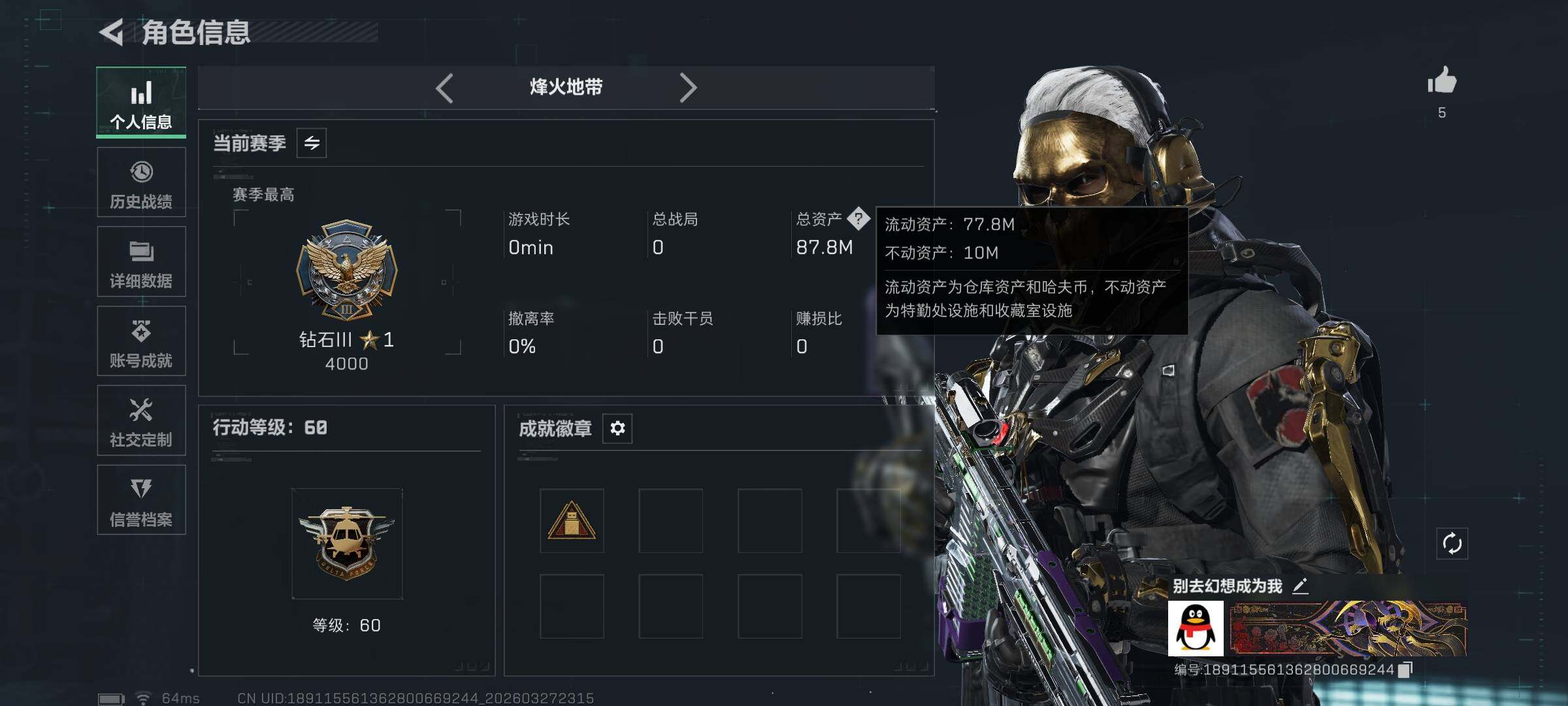
Task: Go back using the arrow beside 角色信息
Action: (112, 33)
